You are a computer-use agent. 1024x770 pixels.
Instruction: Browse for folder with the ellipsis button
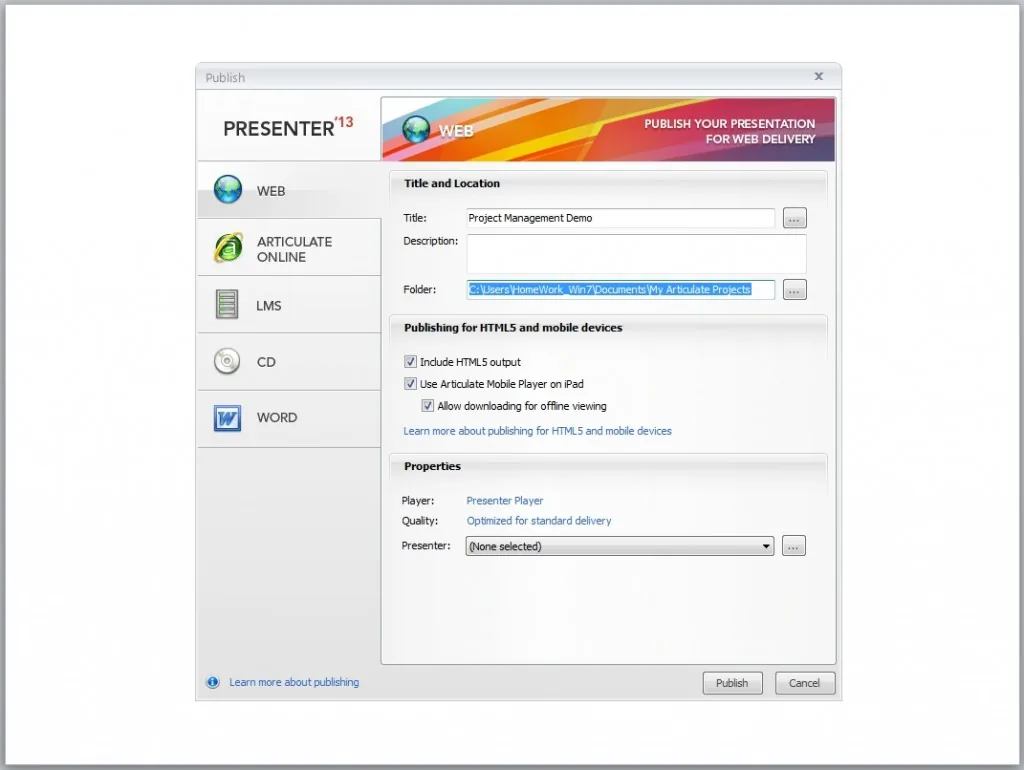(795, 289)
